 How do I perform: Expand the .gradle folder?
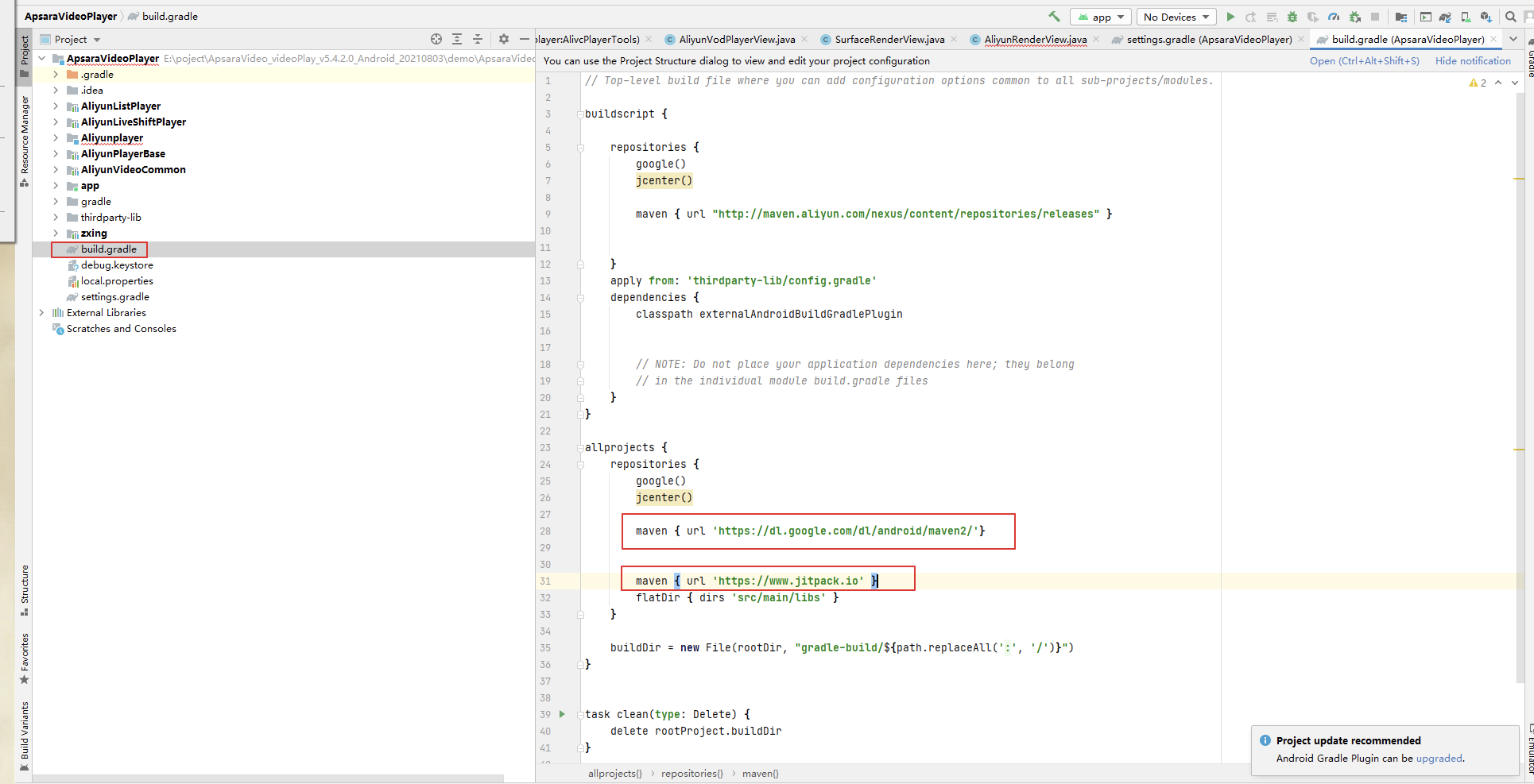point(56,74)
